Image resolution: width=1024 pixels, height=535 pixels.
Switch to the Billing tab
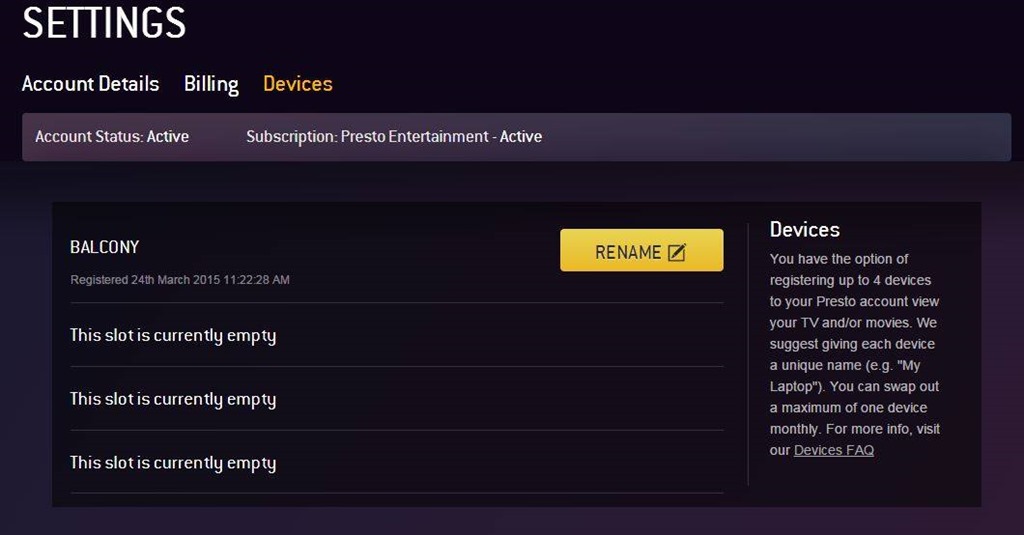211,84
